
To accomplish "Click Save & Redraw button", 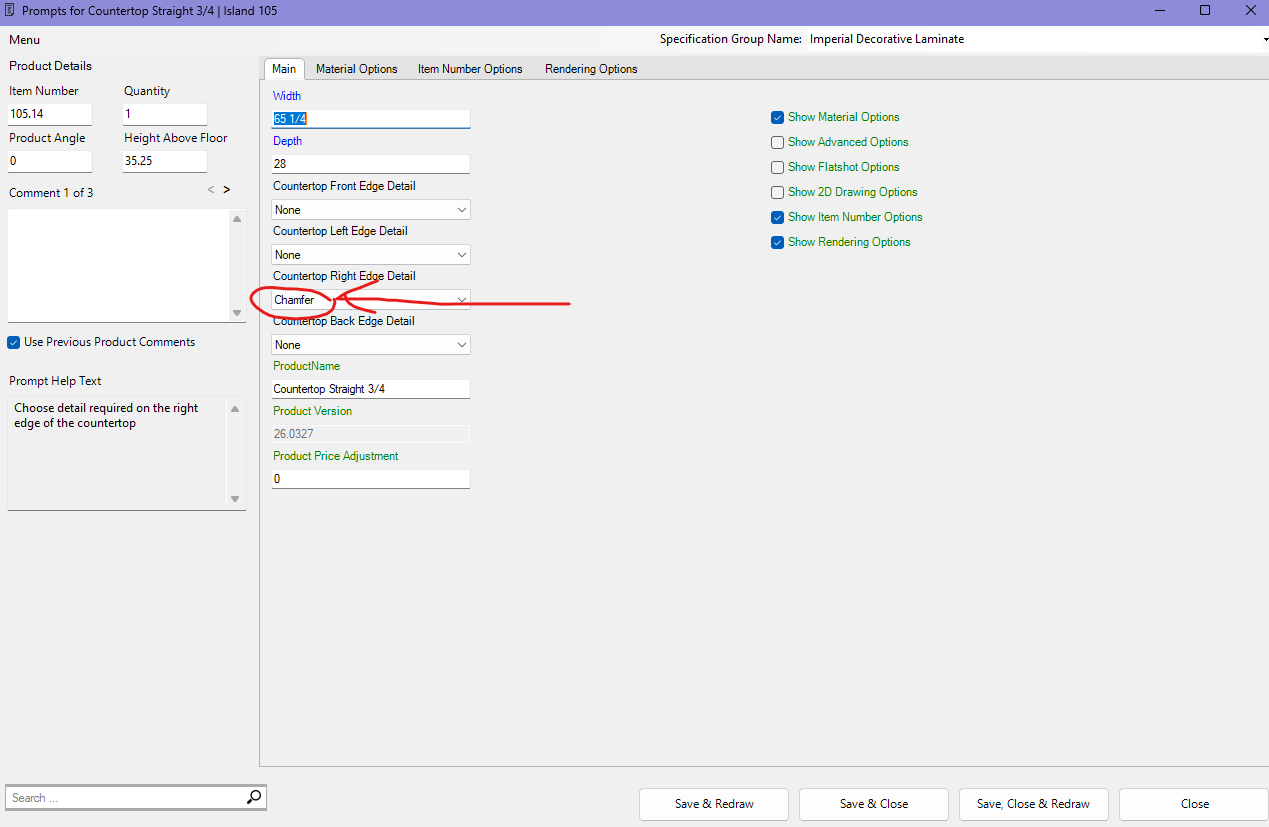I will [x=714, y=804].
